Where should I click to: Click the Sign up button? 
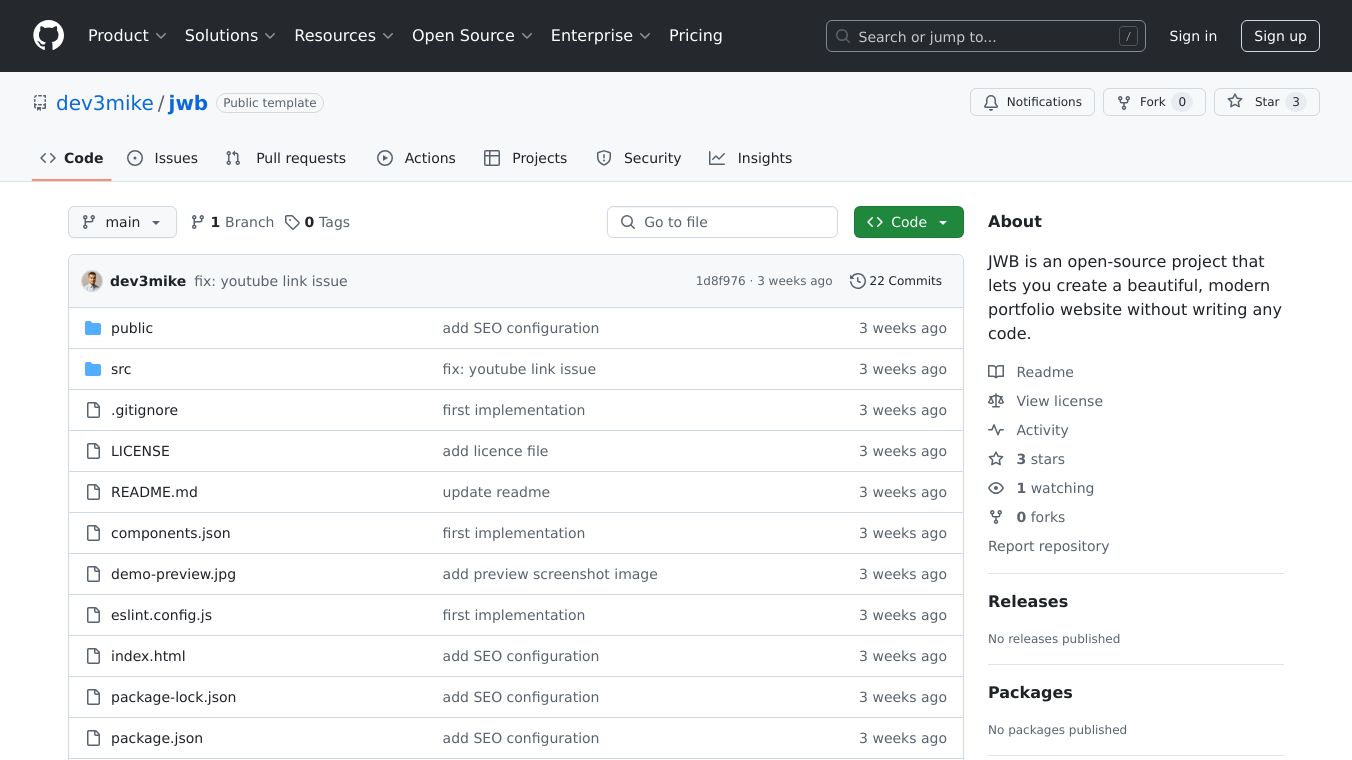[x=1280, y=36]
